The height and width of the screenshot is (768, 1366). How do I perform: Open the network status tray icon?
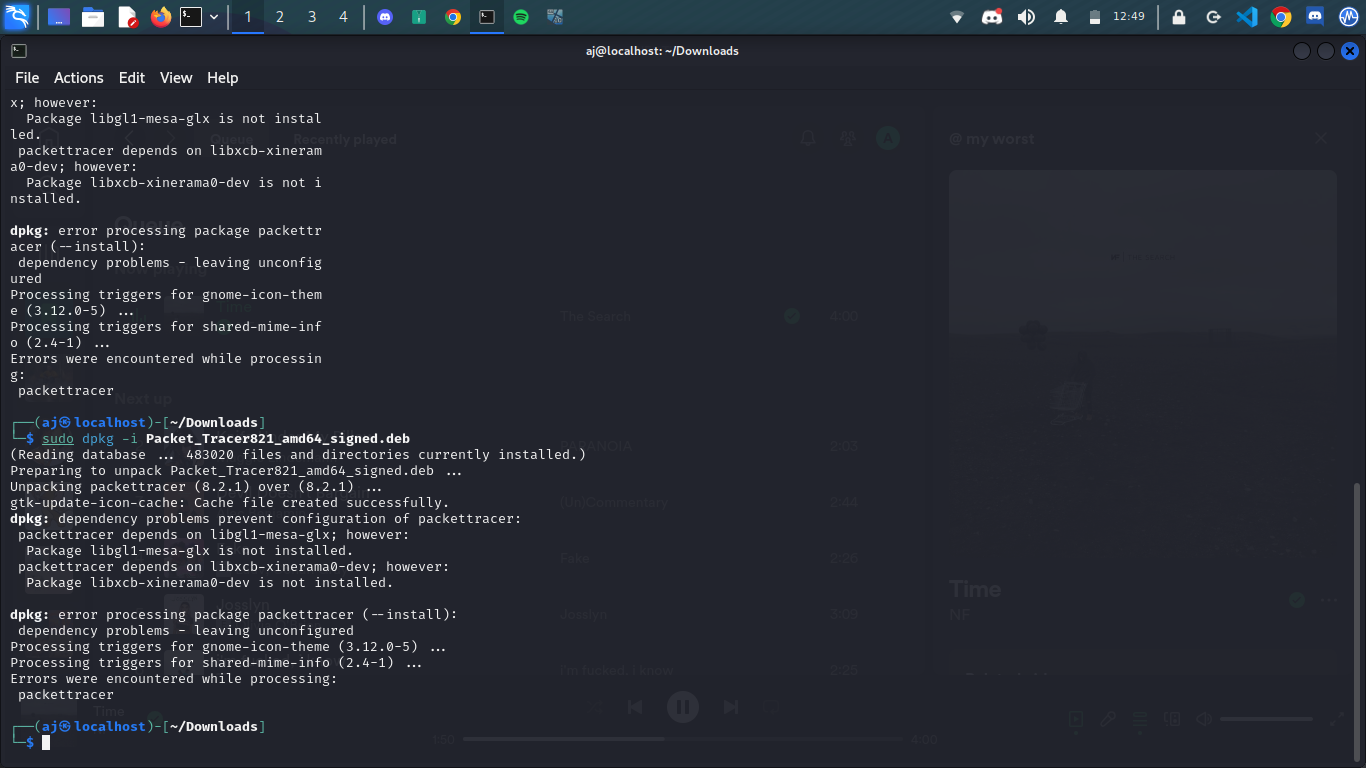[x=957, y=17]
